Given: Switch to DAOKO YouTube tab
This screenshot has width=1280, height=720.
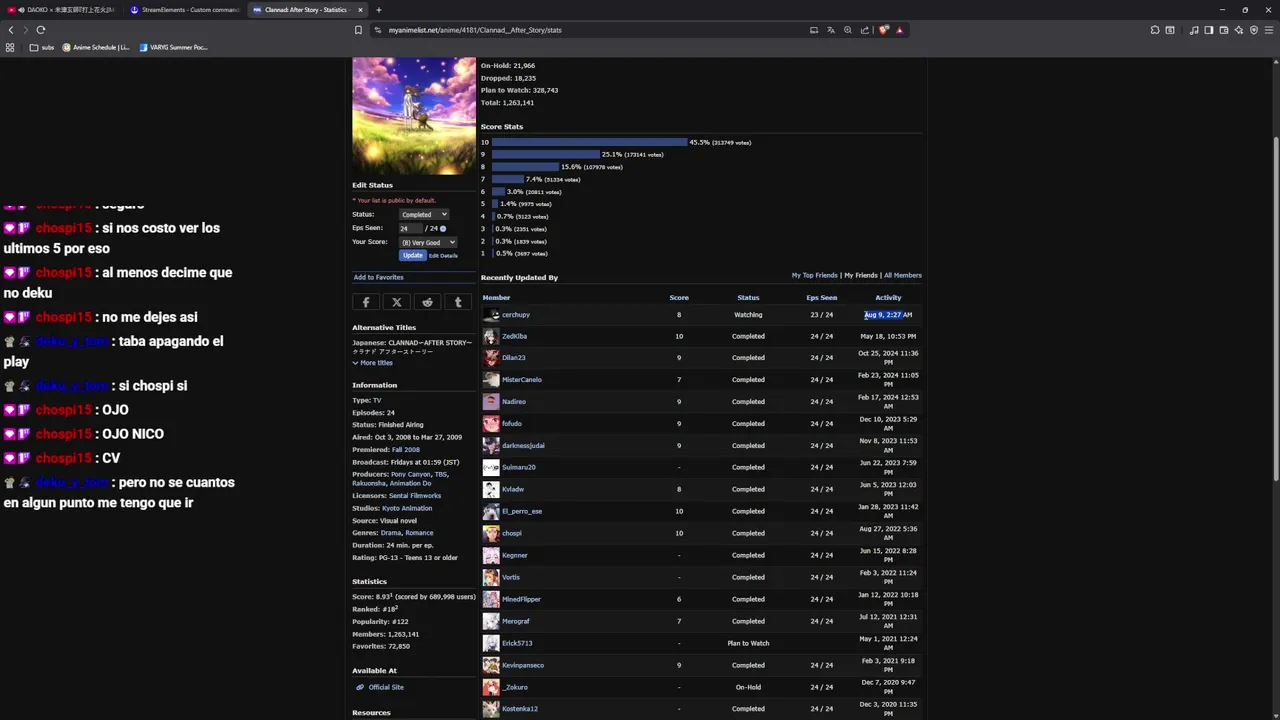Looking at the screenshot, I should (x=61, y=10).
